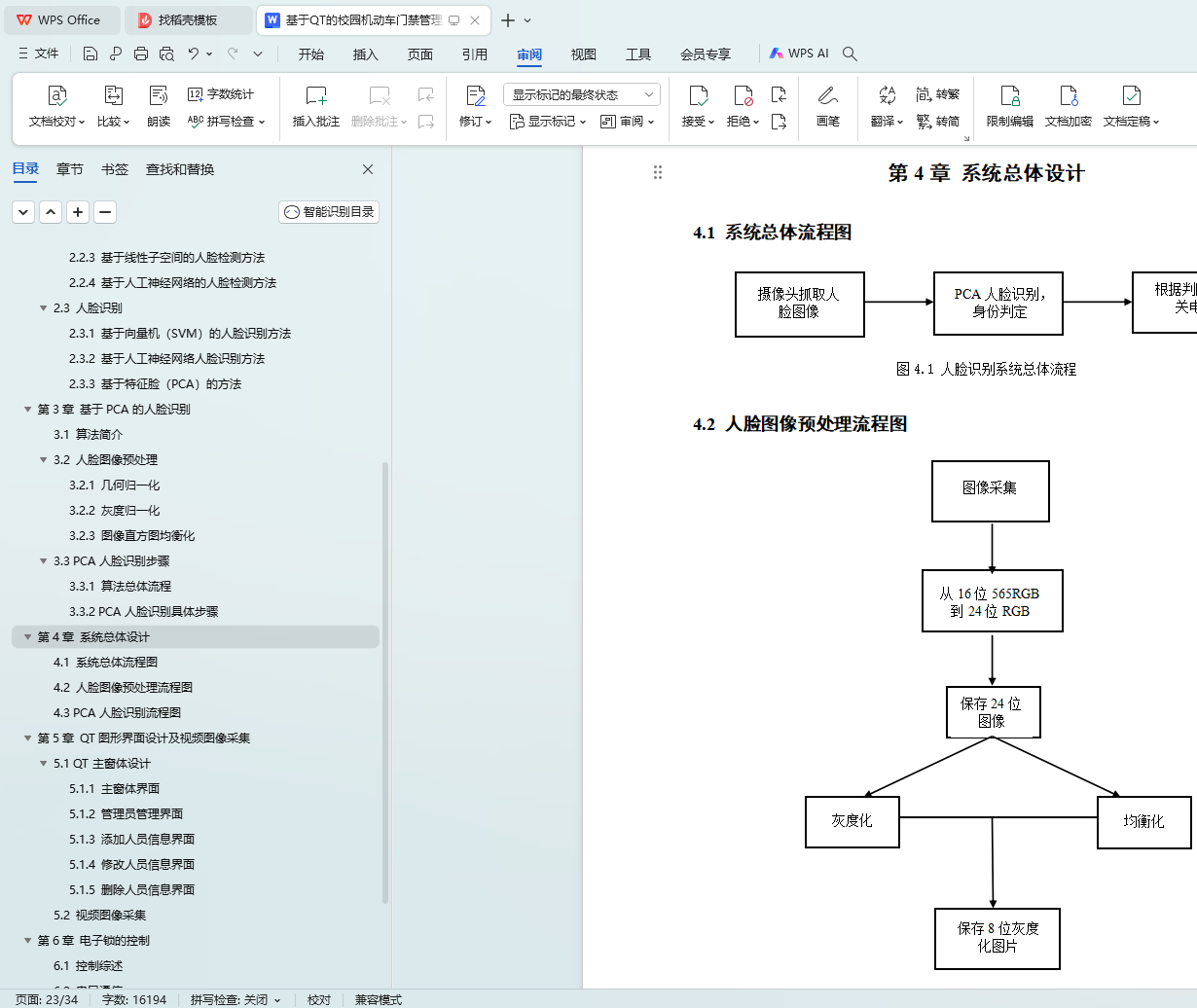Open 拼写检查 spelling check dropdown
Image resolution: width=1197 pixels, height=1008 pixels.
(226, 122)
